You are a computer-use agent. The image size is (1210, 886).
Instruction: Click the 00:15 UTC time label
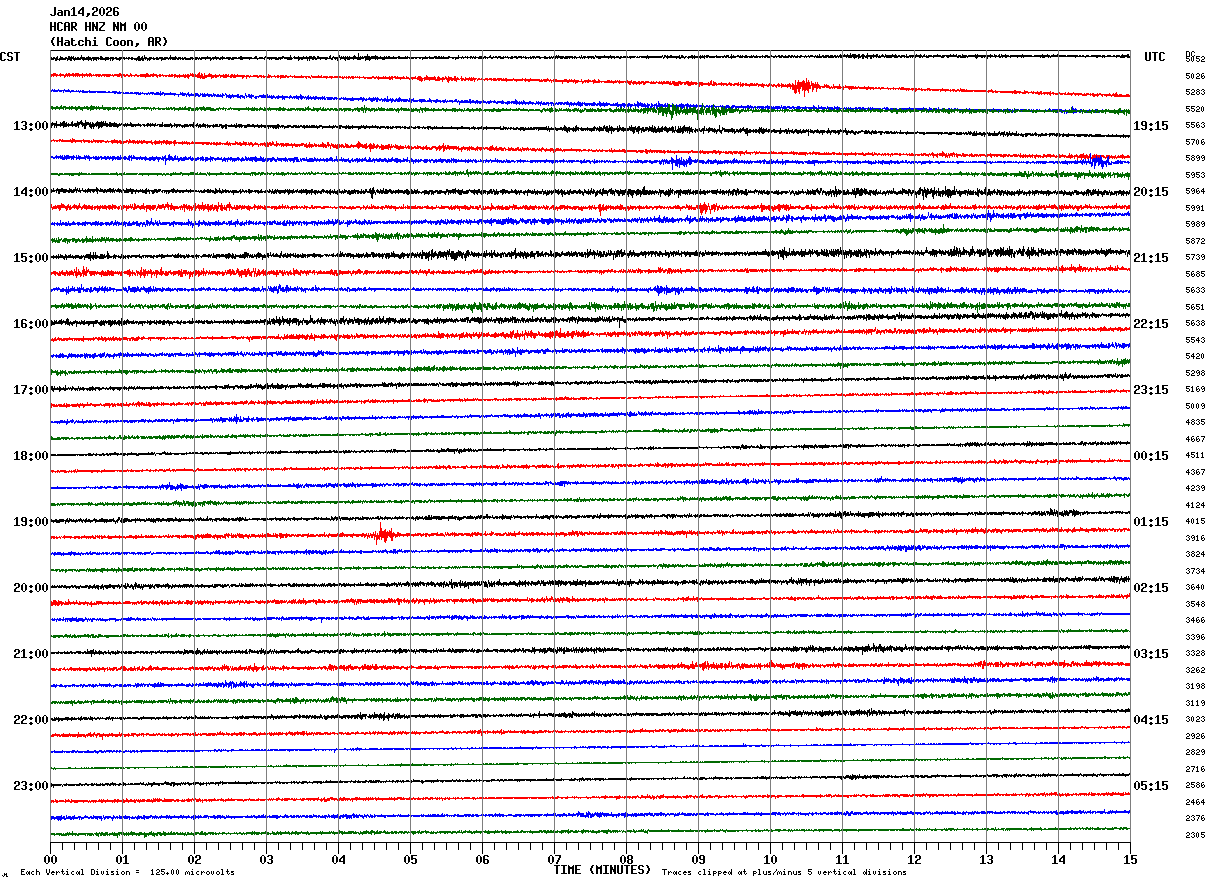click(x=1151, y=456)
